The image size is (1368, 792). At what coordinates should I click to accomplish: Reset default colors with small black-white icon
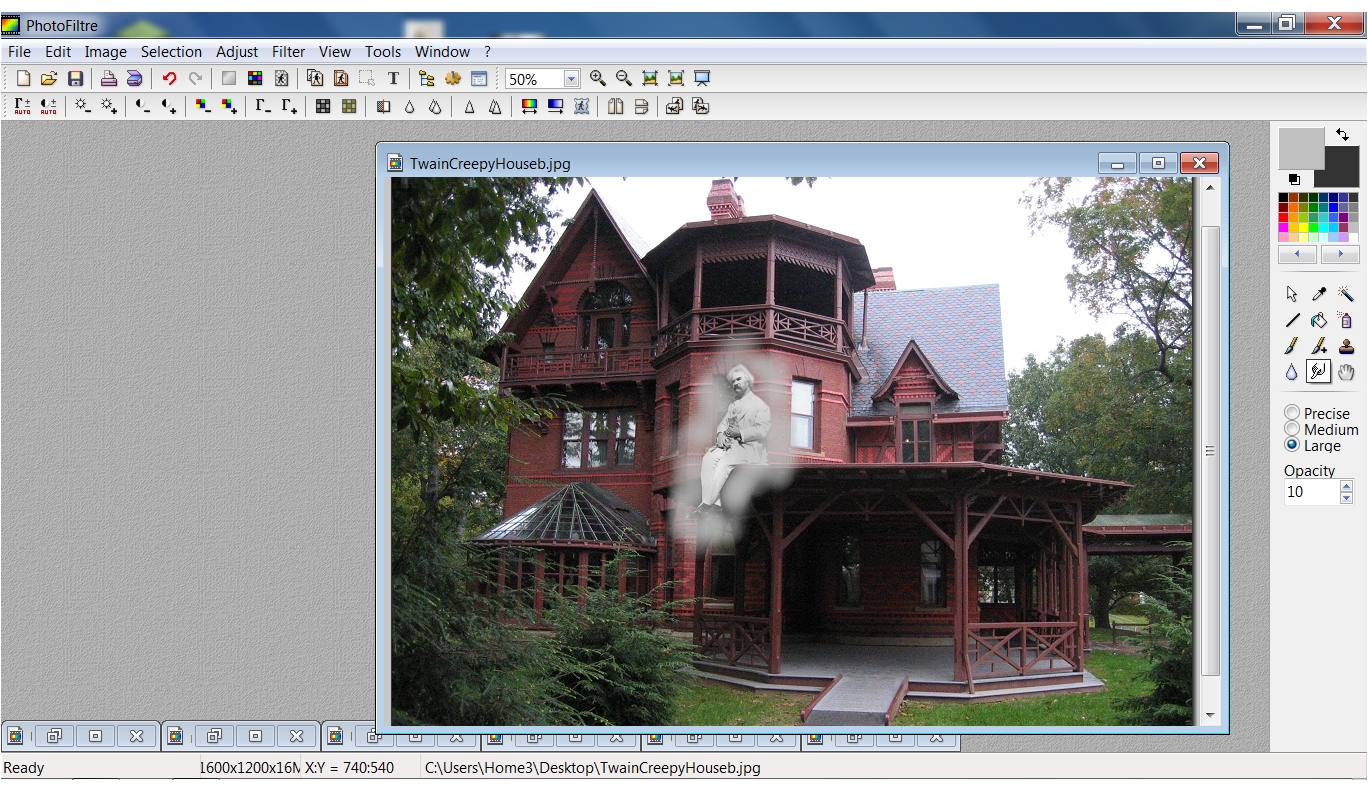(x=1294, y=180)
